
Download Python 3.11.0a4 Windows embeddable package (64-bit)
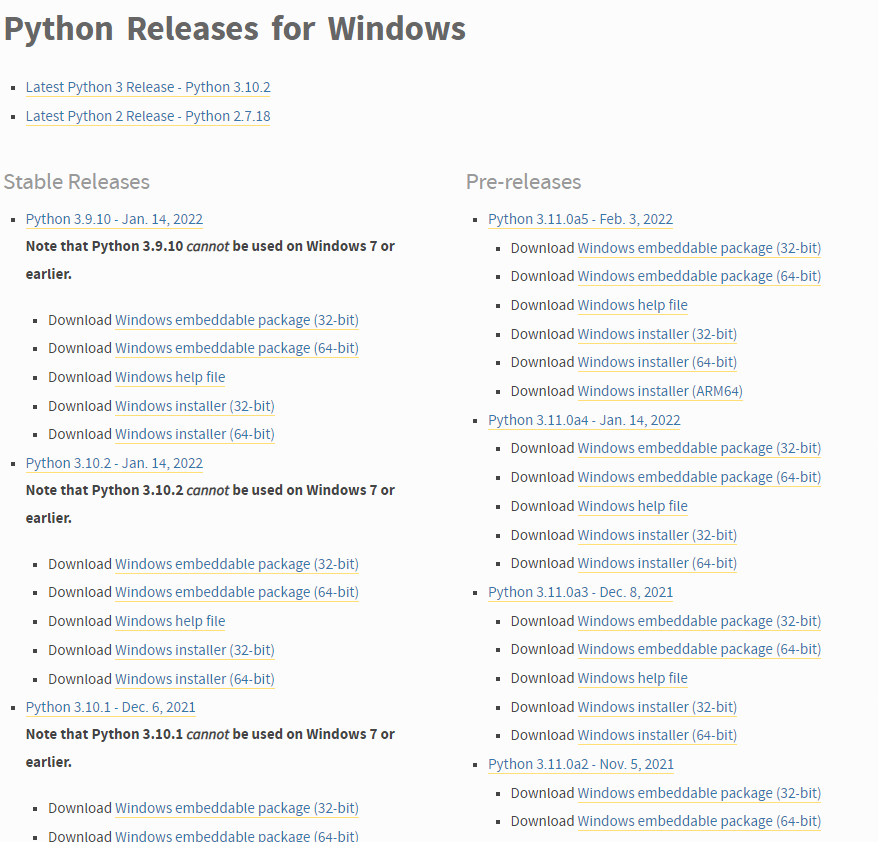[x=699, y=478]
